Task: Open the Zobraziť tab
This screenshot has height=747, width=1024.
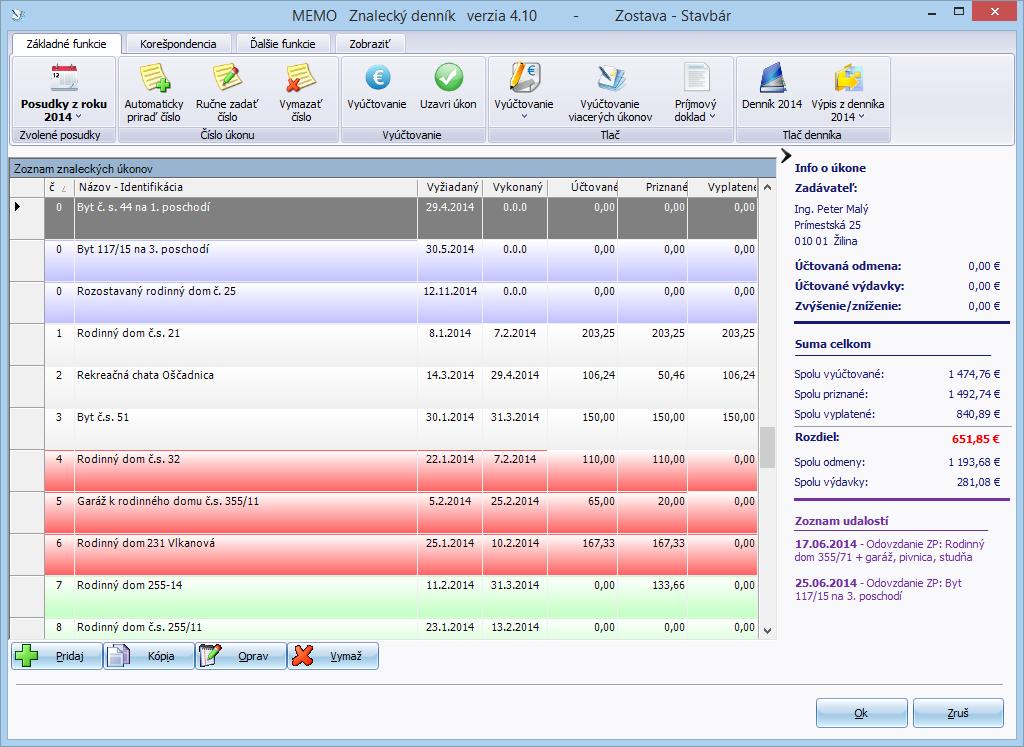Action: pyautogui.click(x=370, y=44)
